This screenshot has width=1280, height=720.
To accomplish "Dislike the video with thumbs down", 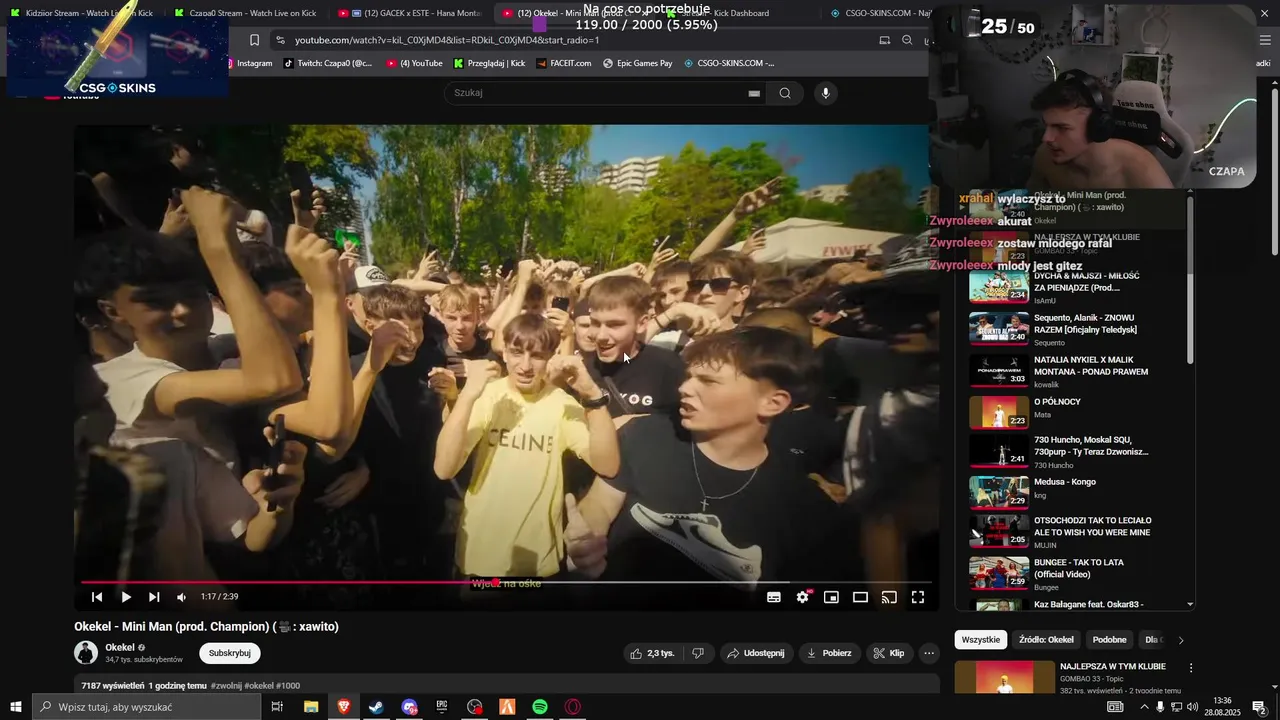I will pos(698,653).
